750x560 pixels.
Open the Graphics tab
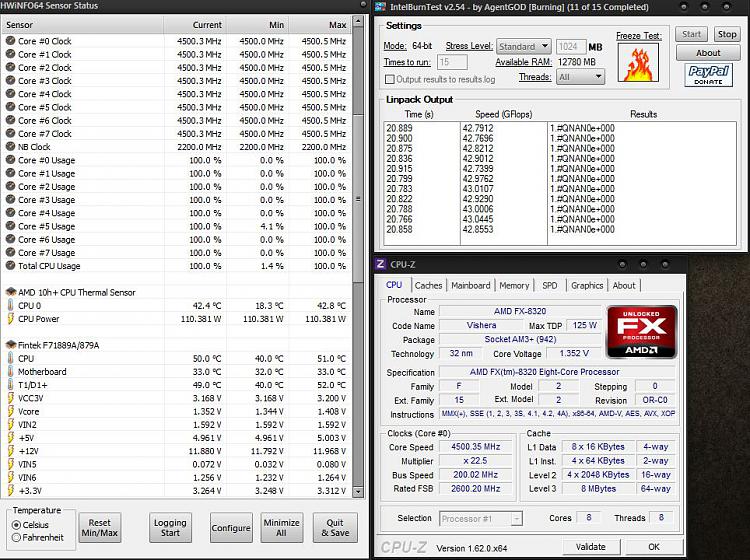point(587,285)
